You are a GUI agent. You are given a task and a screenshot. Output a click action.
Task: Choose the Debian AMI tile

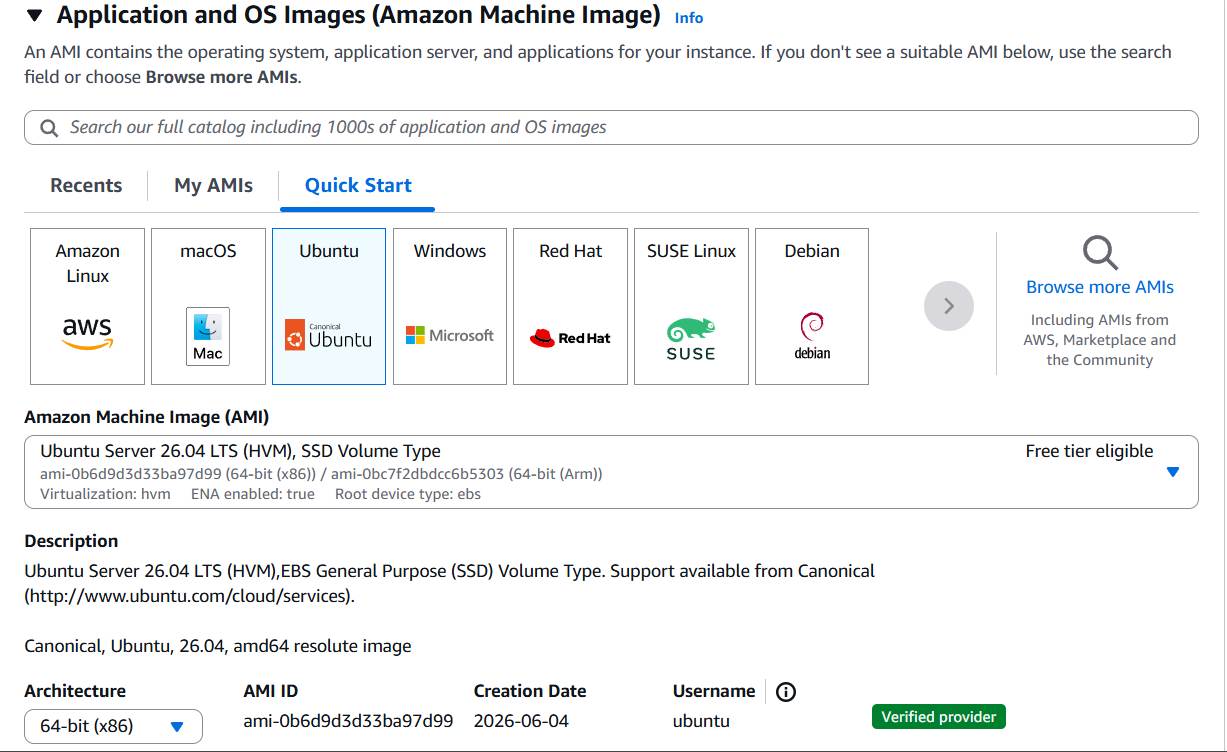pyautogui.click(x=812, y=306)
